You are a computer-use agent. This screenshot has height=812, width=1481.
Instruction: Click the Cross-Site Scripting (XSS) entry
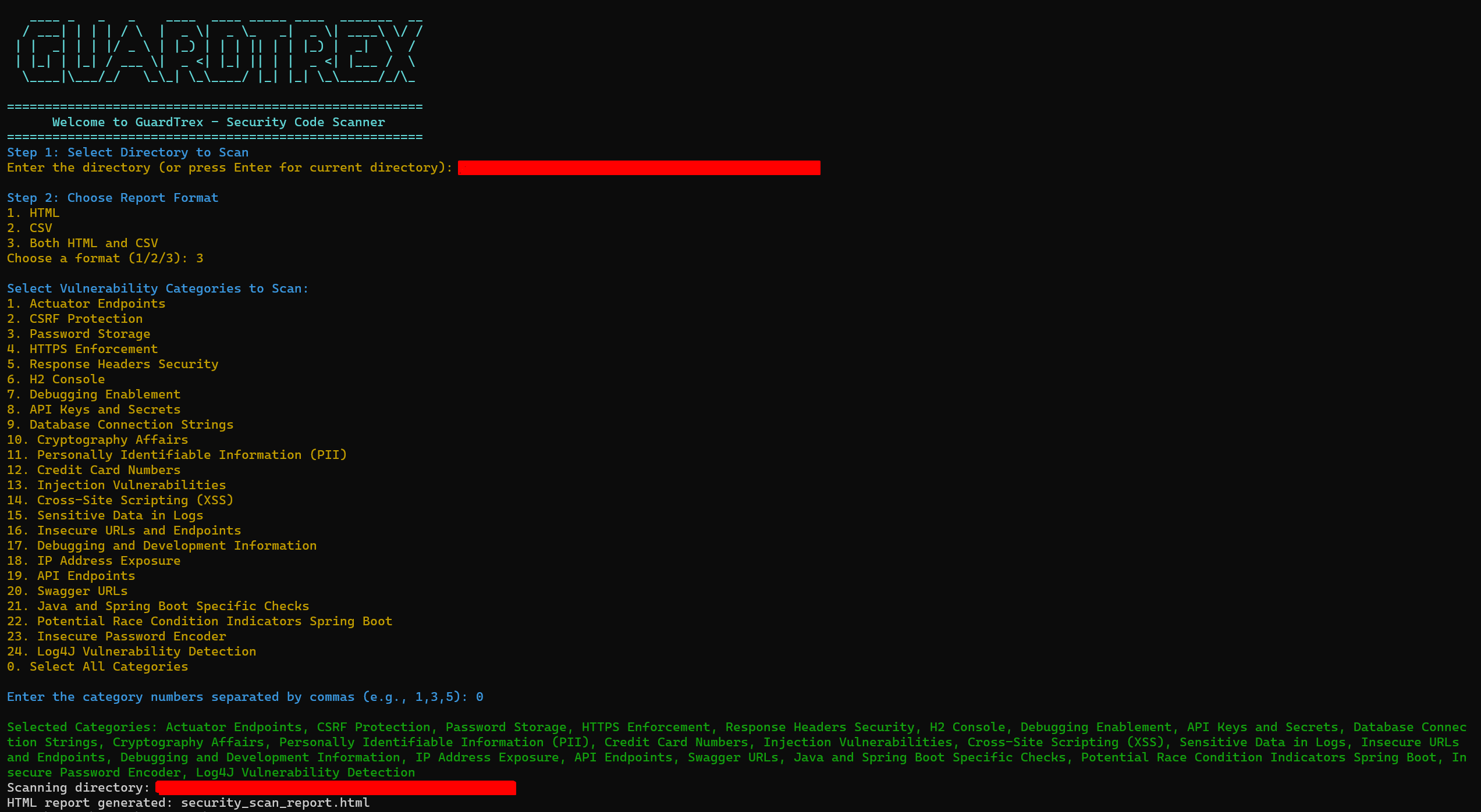pyautogui.click(x=120, y=500)
